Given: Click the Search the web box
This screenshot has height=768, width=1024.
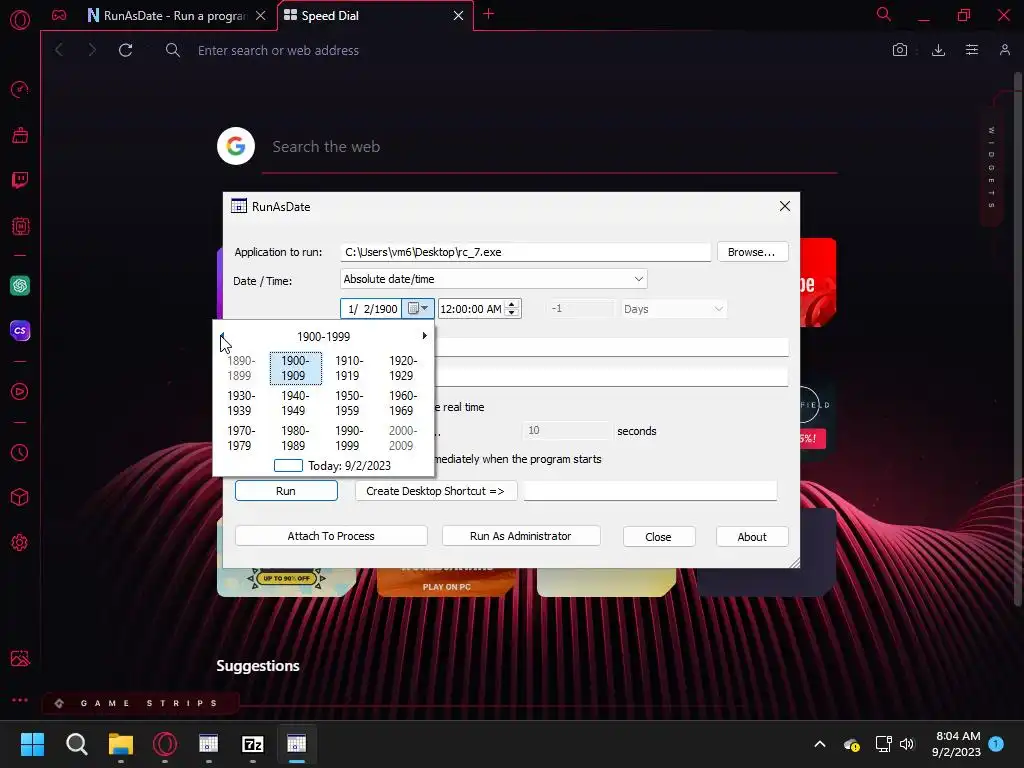Looking at the screenshot, I should coord(549,147).
